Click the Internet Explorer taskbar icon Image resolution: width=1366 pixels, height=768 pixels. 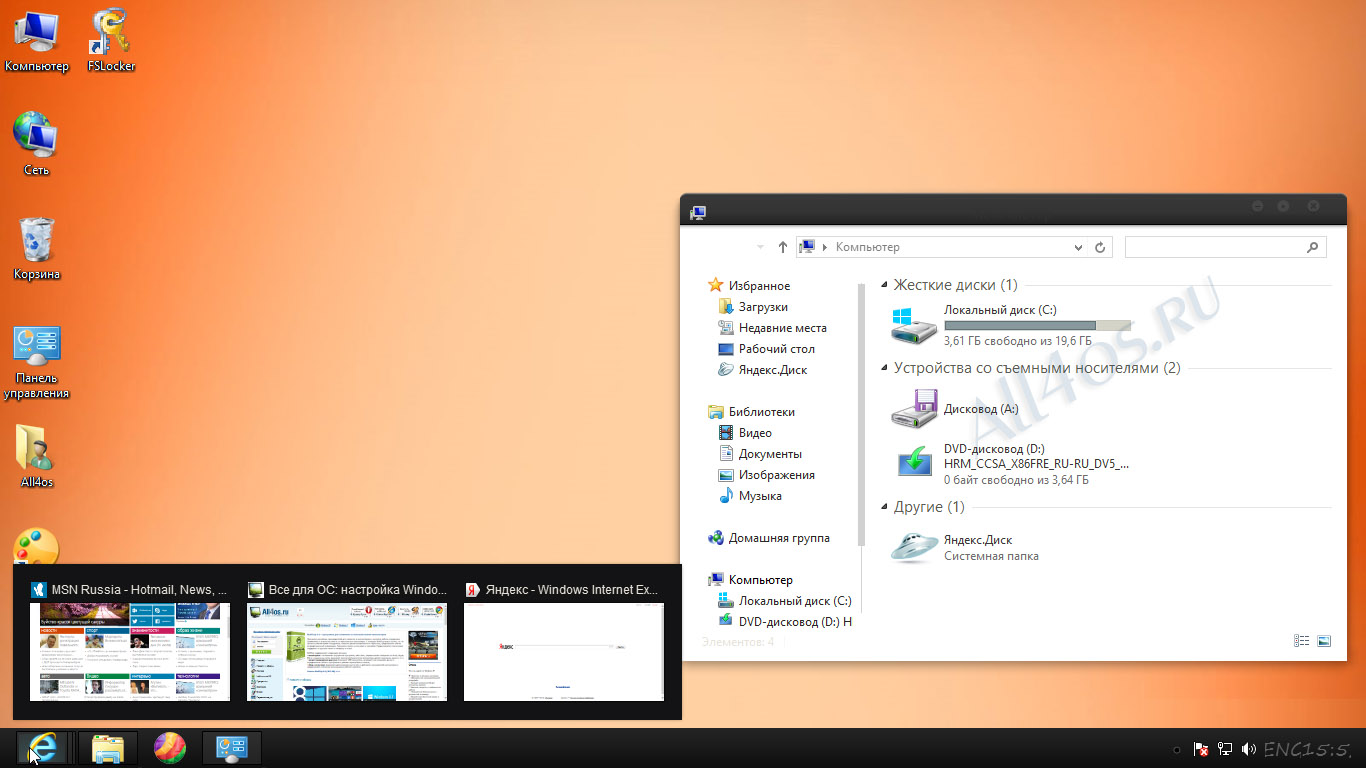pyautogui.click(x=44, y=748)
